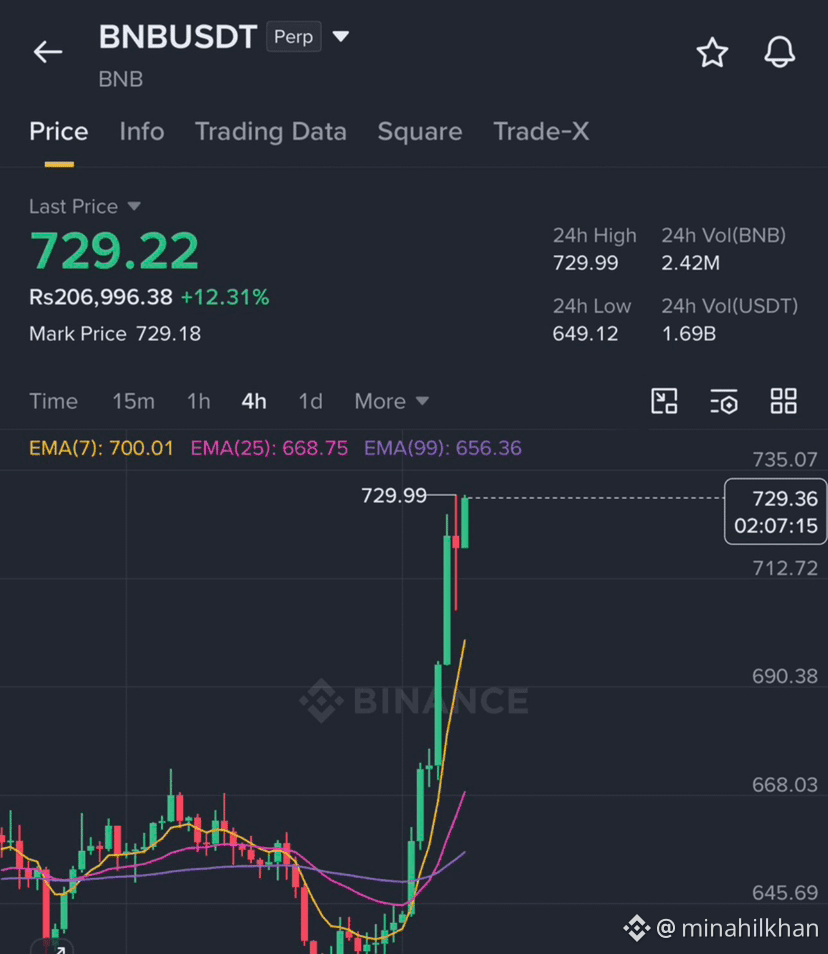Tap the 668.03 price axis label
Screen dimensions: 828x954
(785, 785)
